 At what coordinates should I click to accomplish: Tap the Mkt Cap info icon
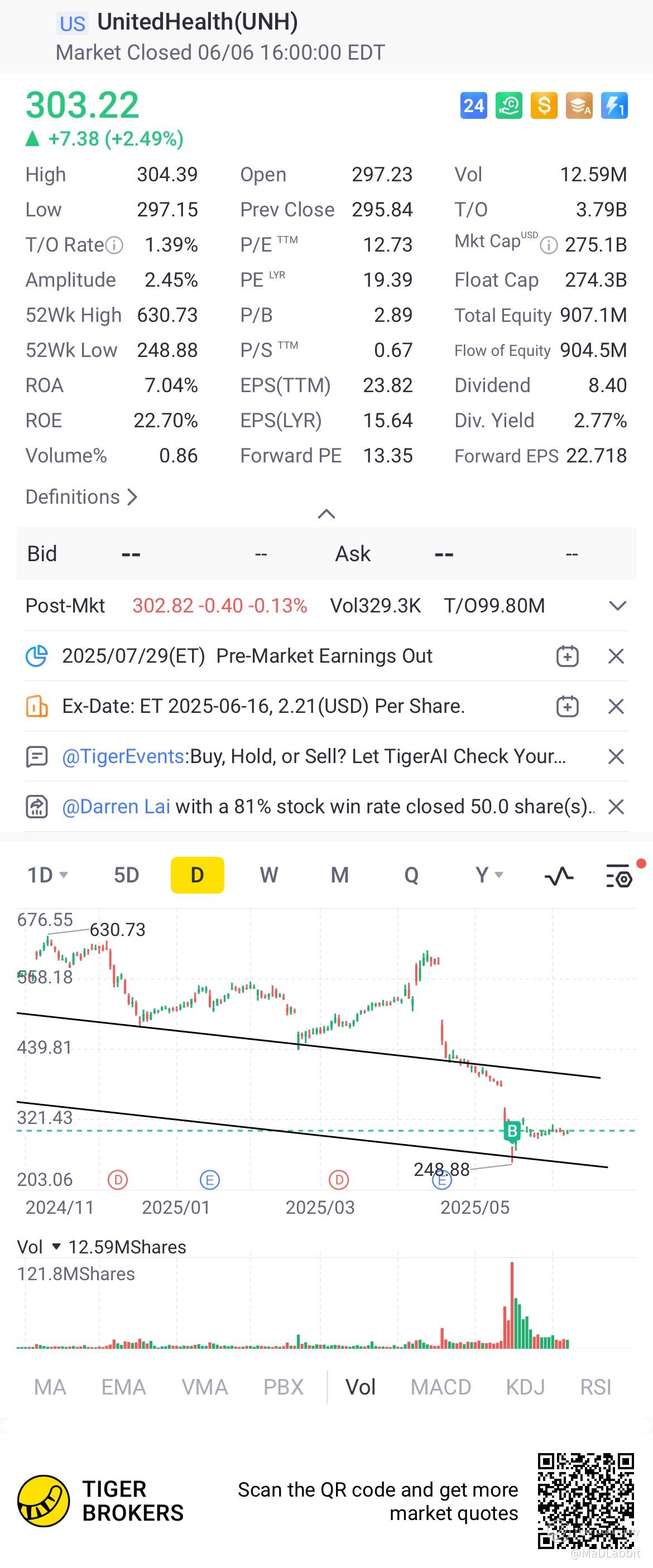549,245
